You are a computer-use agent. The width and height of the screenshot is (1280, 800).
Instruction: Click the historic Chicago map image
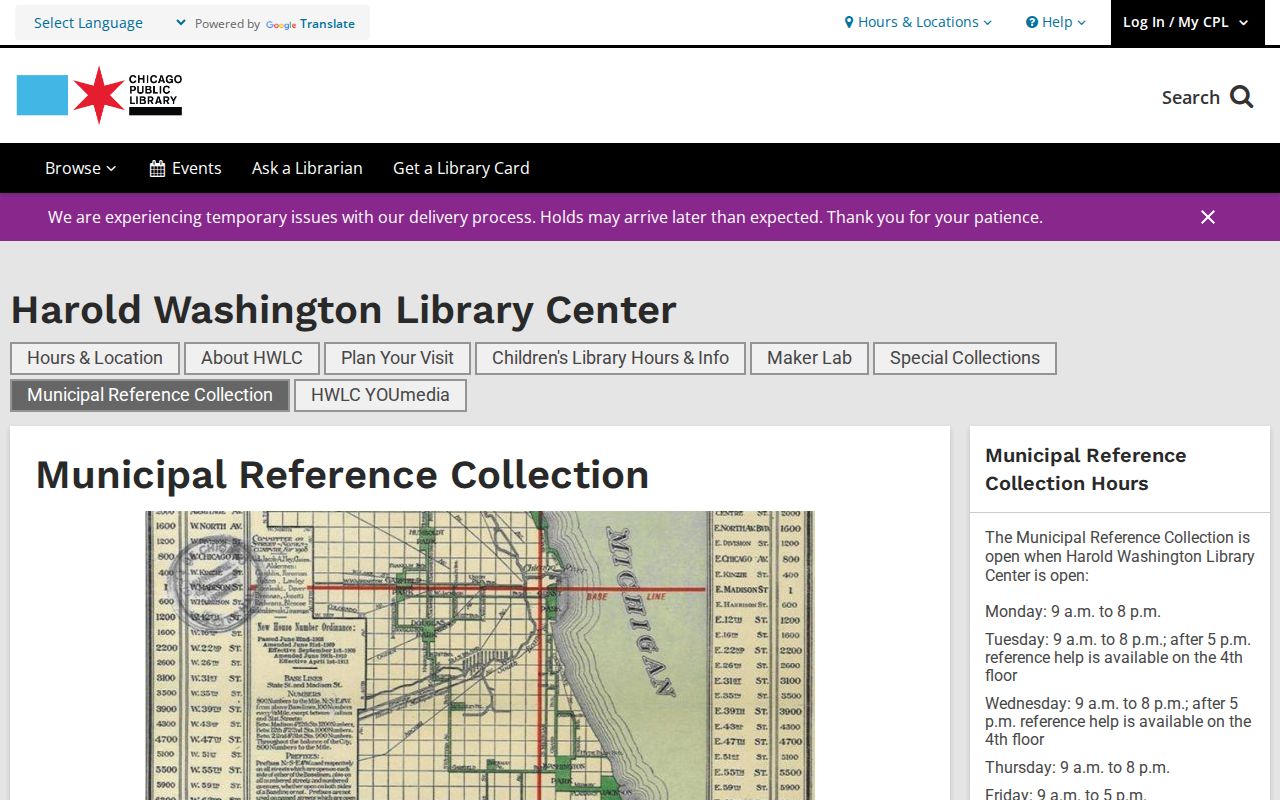pos(480,655)
